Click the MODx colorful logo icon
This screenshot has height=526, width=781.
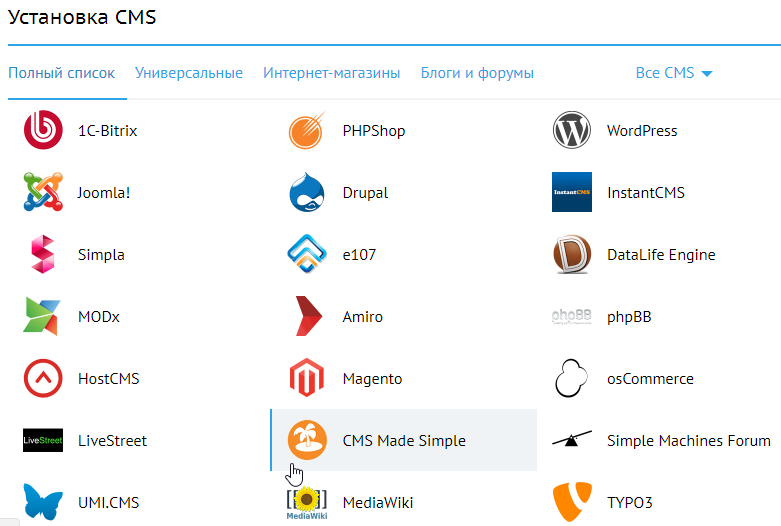42,316
